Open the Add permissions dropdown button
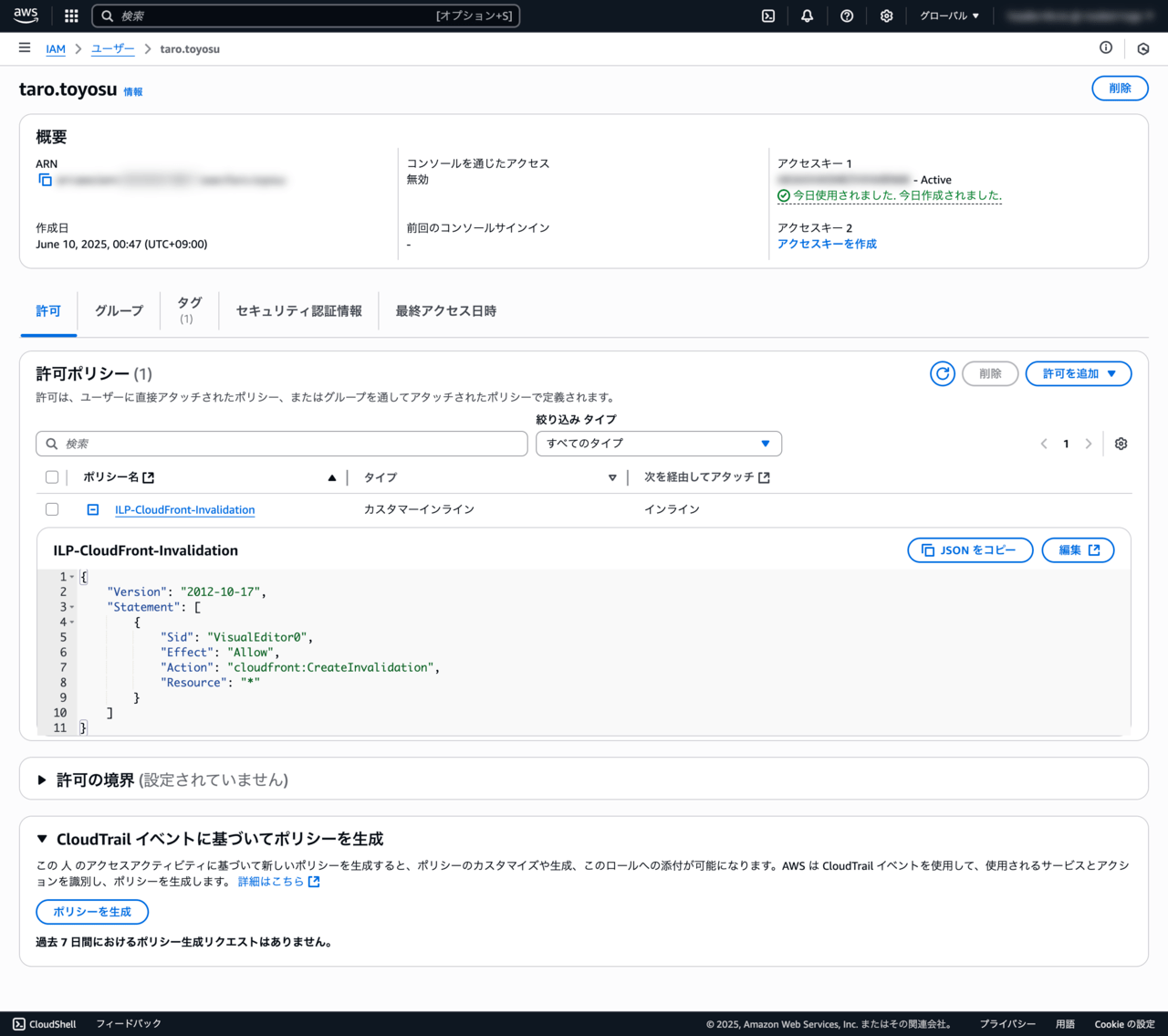1168x1036 pixels. (x=1079, y=373)
